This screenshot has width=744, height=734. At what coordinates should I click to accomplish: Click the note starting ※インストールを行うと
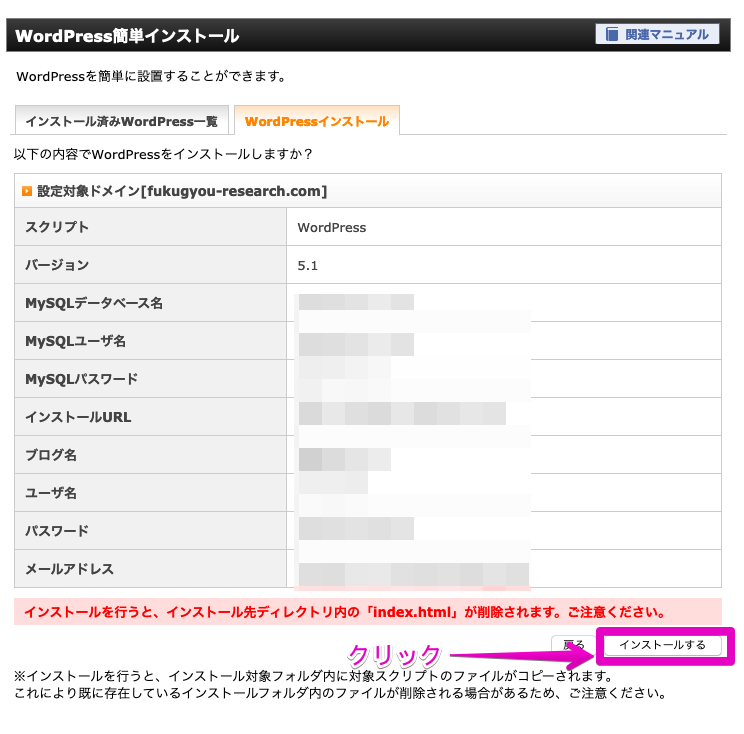(313, 675)
